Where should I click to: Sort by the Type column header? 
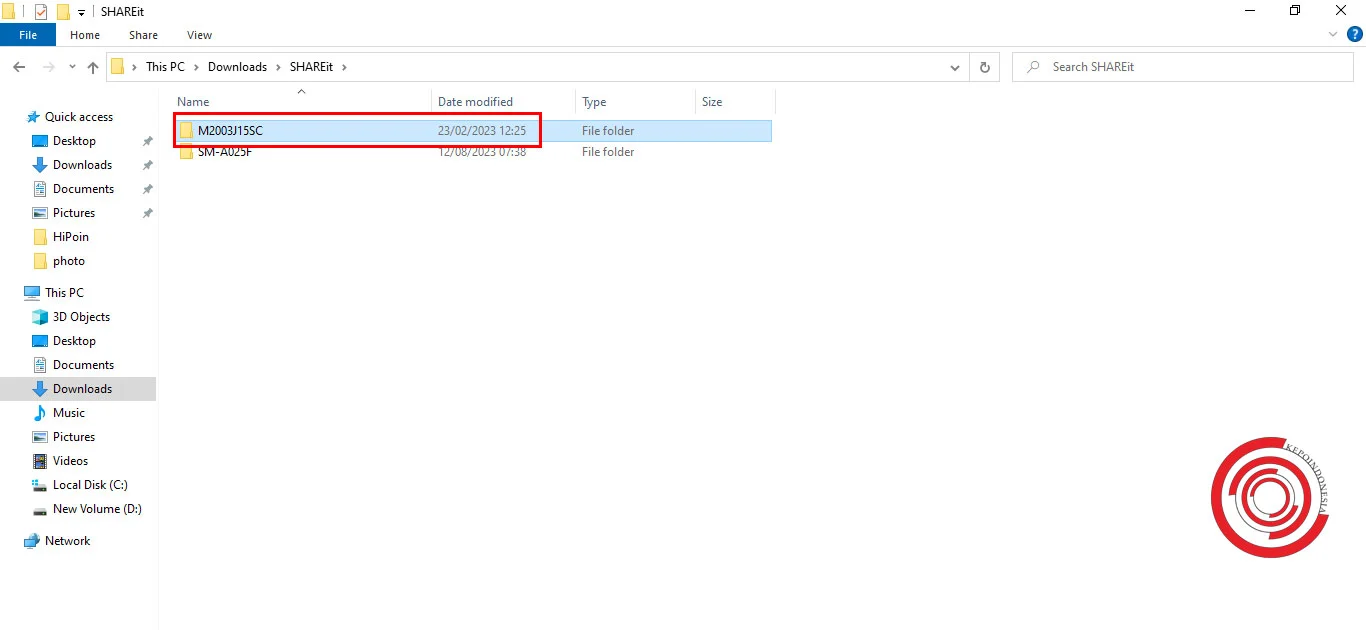coord(636,102)
